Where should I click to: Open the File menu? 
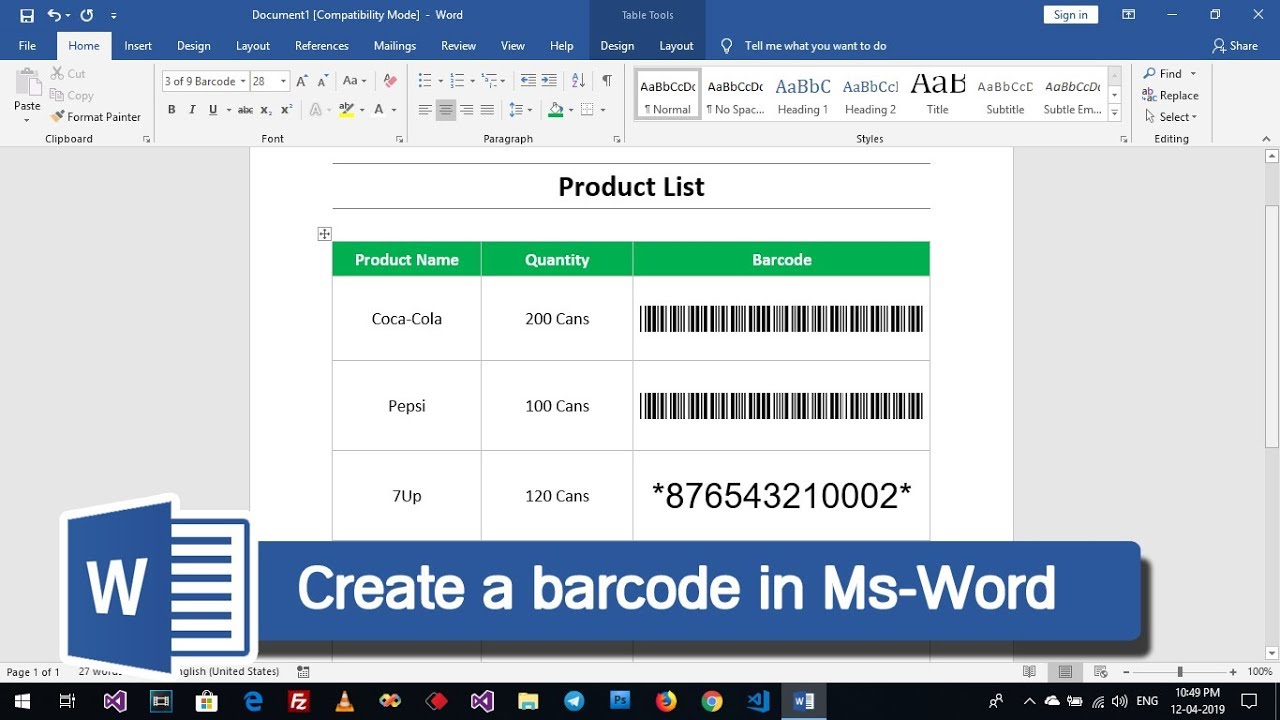click(27, 46)
